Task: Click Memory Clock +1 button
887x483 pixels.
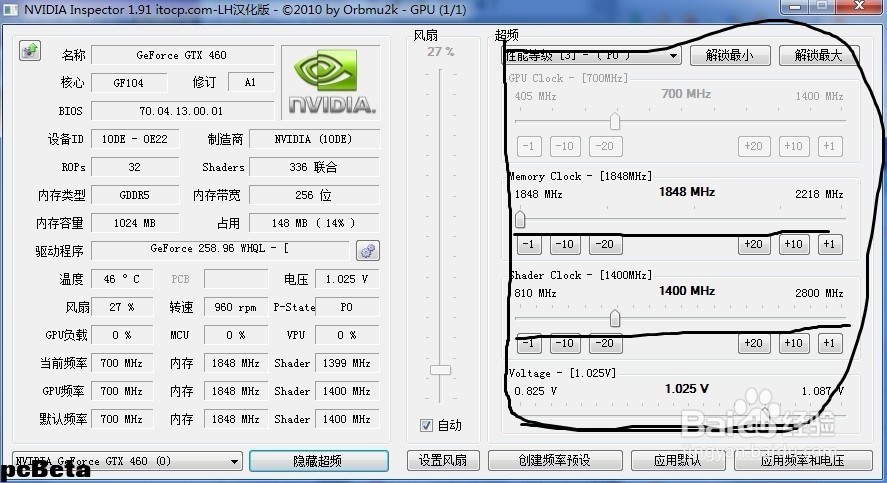Action: [830, 244]
